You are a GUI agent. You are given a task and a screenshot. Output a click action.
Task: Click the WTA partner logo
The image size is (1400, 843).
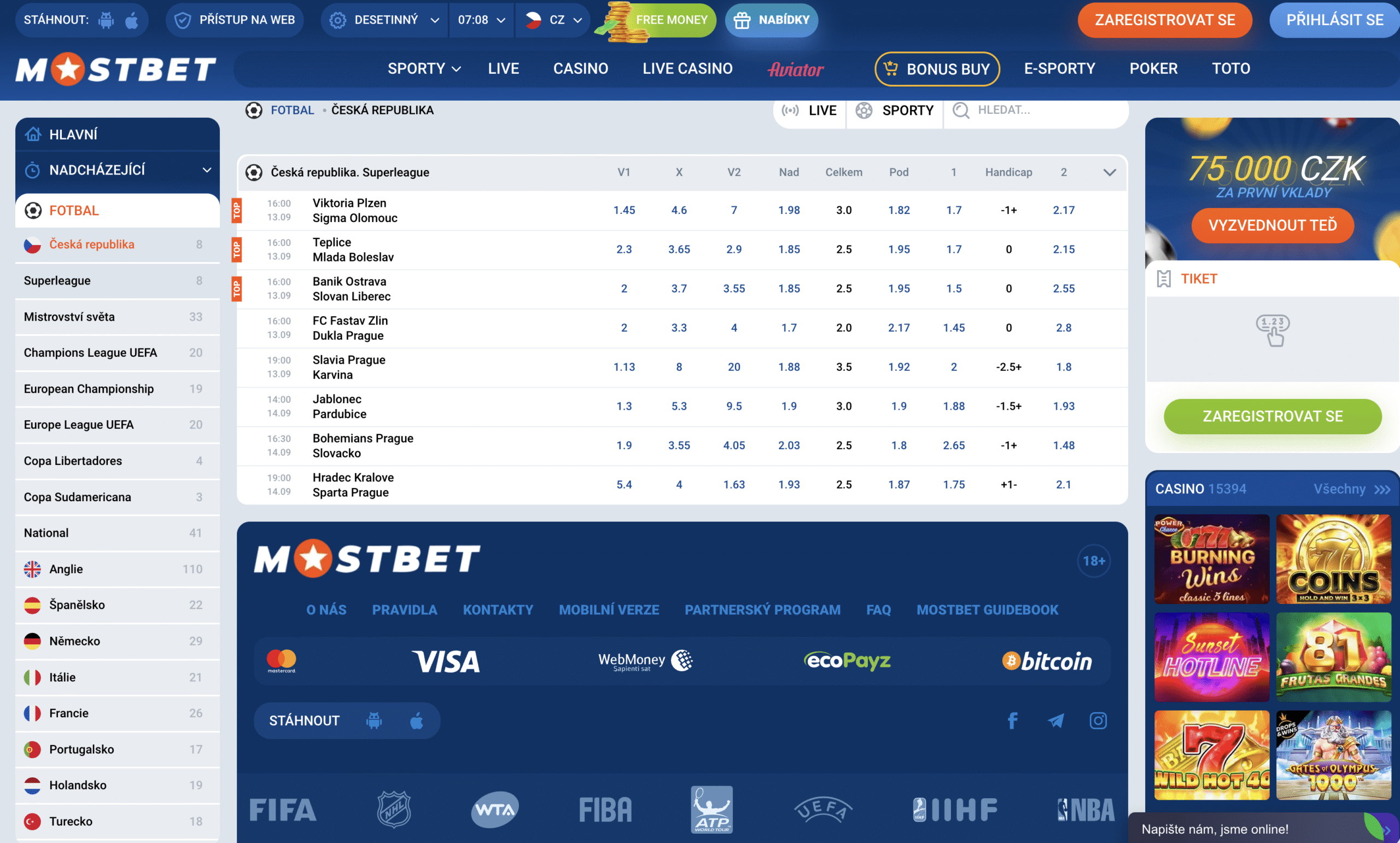[x=495, y=810]
